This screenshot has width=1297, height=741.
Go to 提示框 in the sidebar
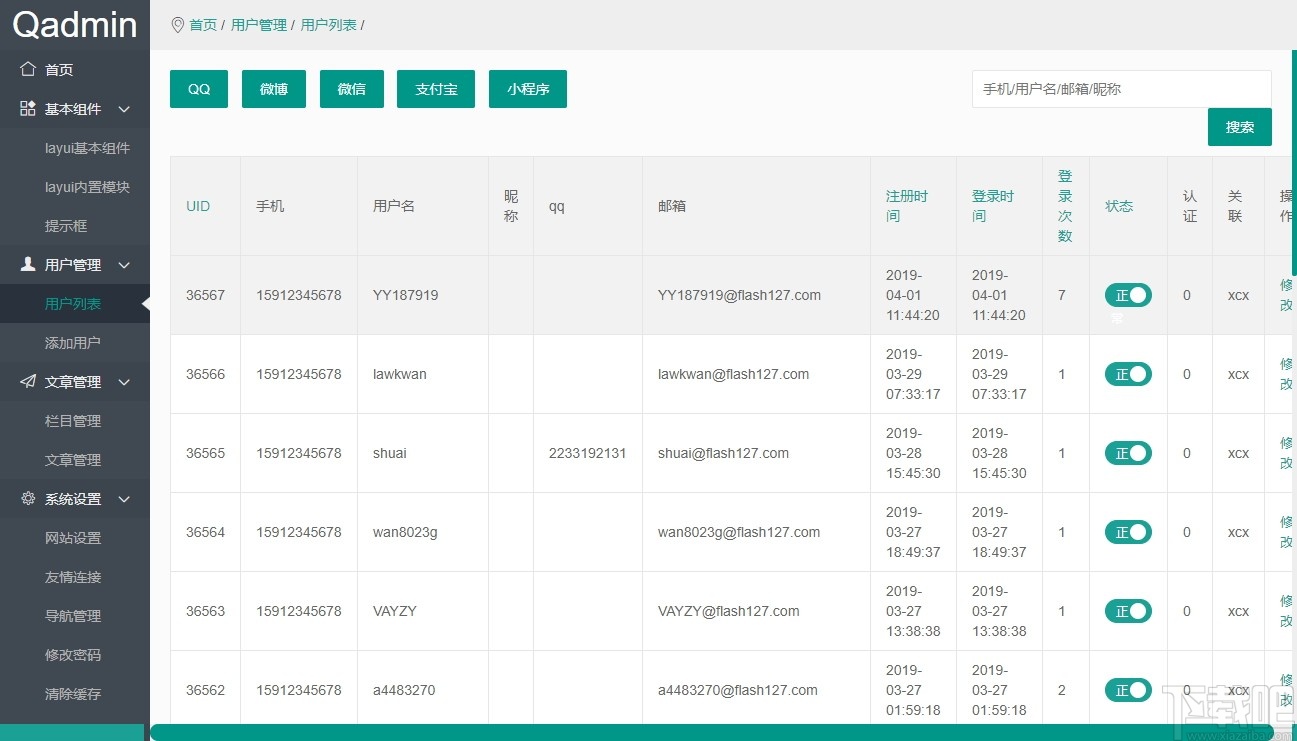coord(75,226)
